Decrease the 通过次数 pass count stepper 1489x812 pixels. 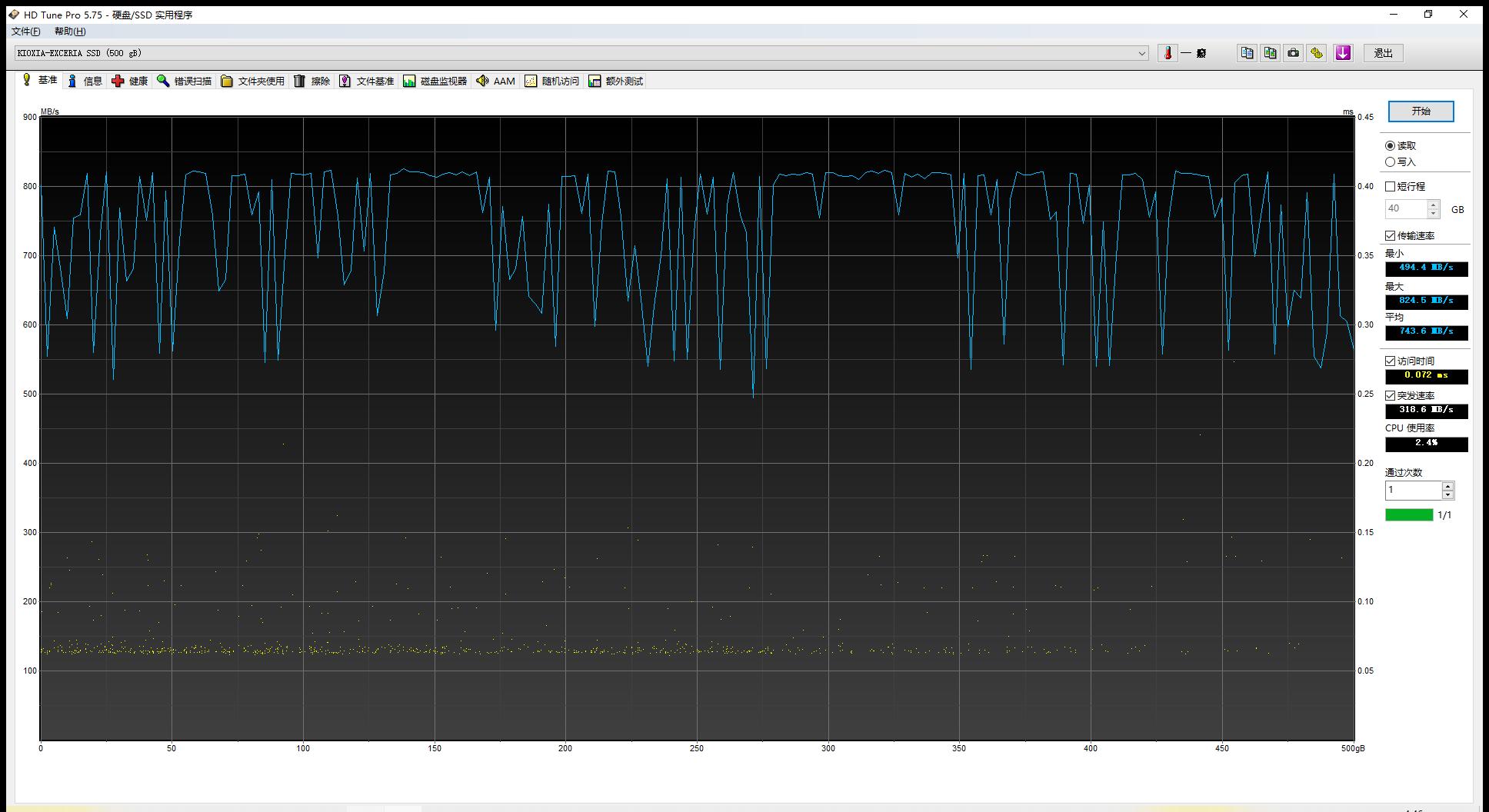(1448, 494)
